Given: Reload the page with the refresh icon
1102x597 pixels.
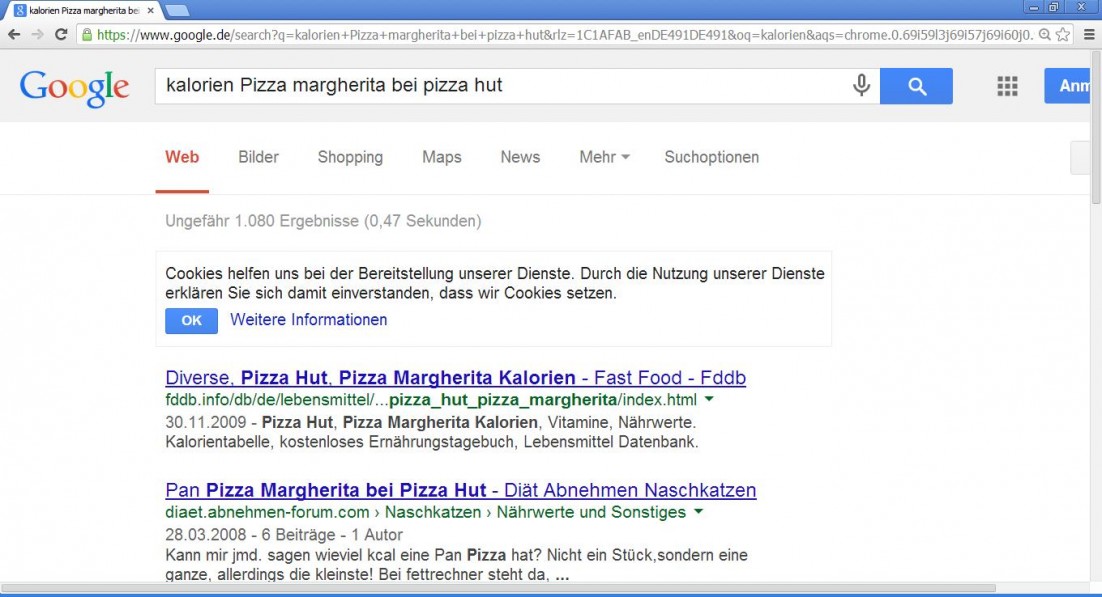Looking at the screenshot, I should (61, 34).
